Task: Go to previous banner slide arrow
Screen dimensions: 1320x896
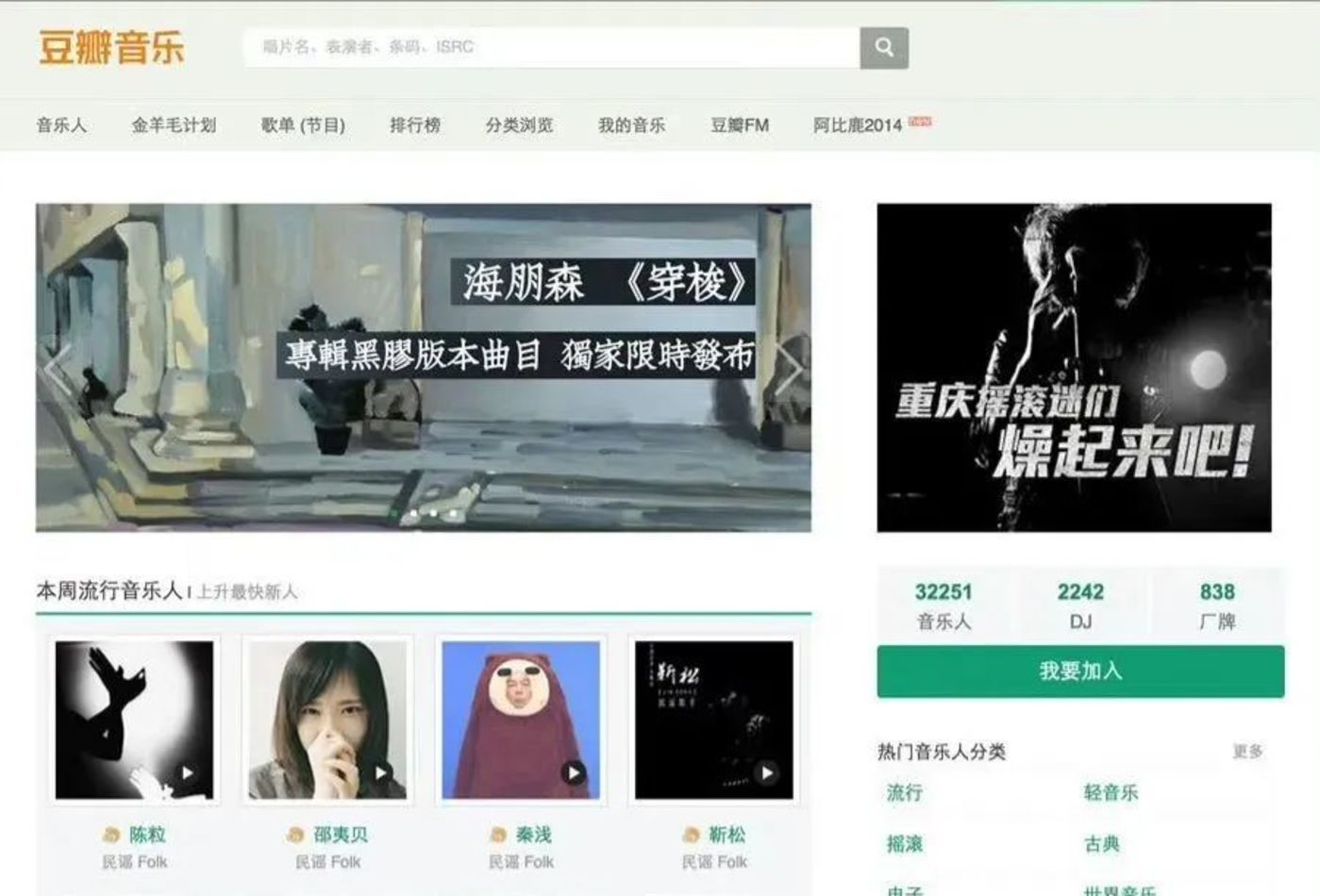Action: click(58, 368)
